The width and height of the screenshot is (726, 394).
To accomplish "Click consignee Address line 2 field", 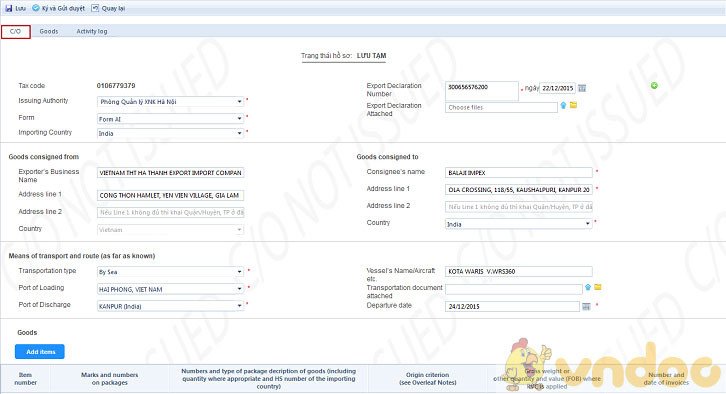I will coord(519,207).
